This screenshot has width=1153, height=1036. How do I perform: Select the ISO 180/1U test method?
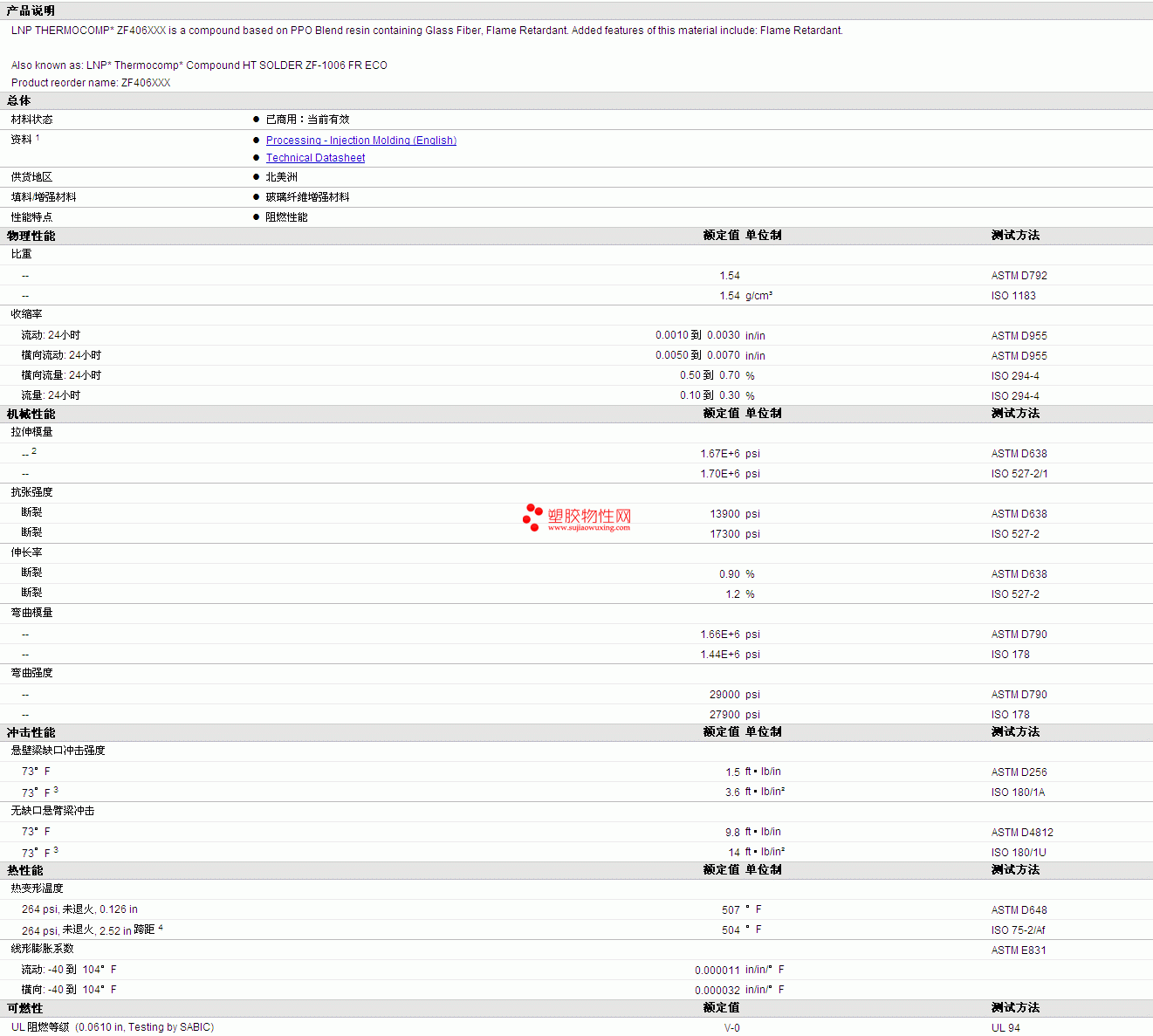1019,853
